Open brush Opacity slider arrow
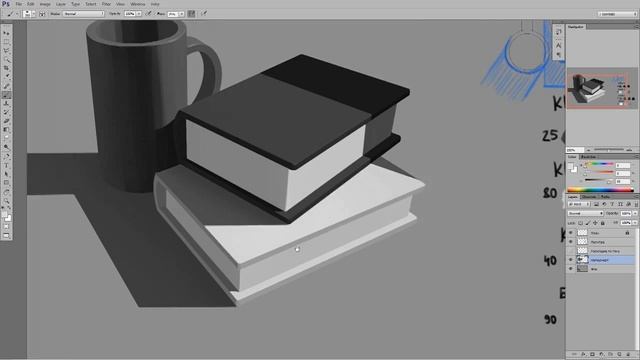The width and height of the screenshot is (640, 360). (x=139, y=13)
